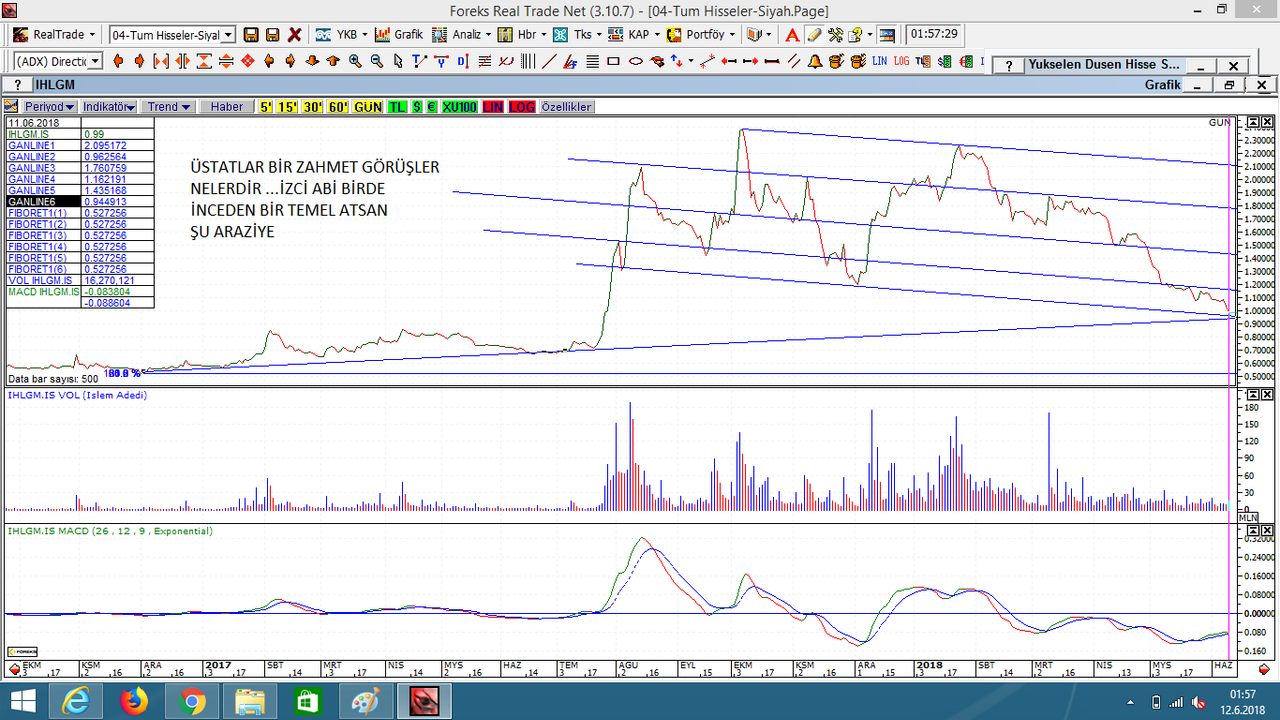Click the Yukselen Dusen Hisse window's question mark
Screen dimensions: 1280x720
tap(1009, 65)
